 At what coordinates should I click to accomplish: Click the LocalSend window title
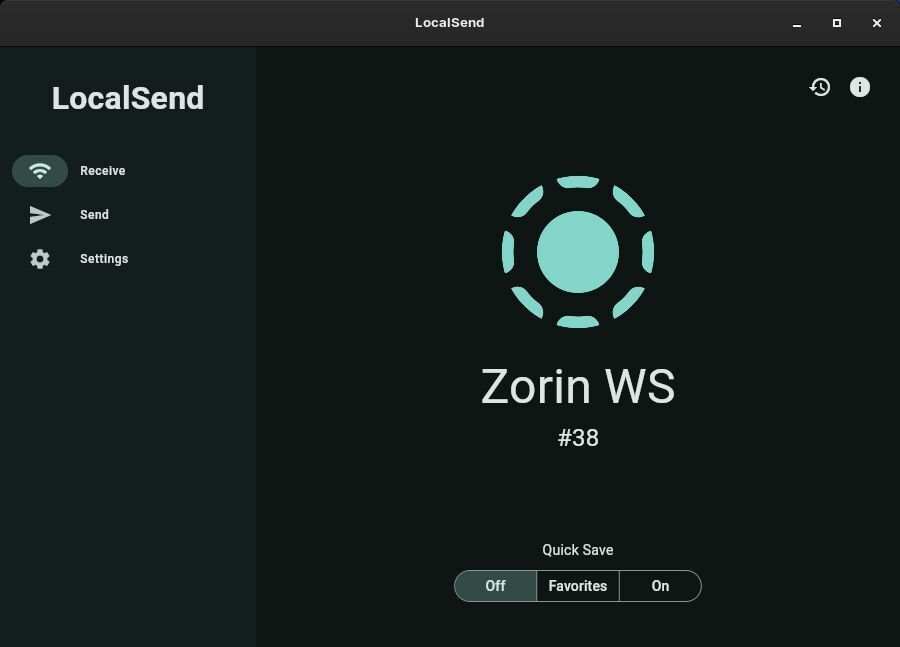pos(449,23)
